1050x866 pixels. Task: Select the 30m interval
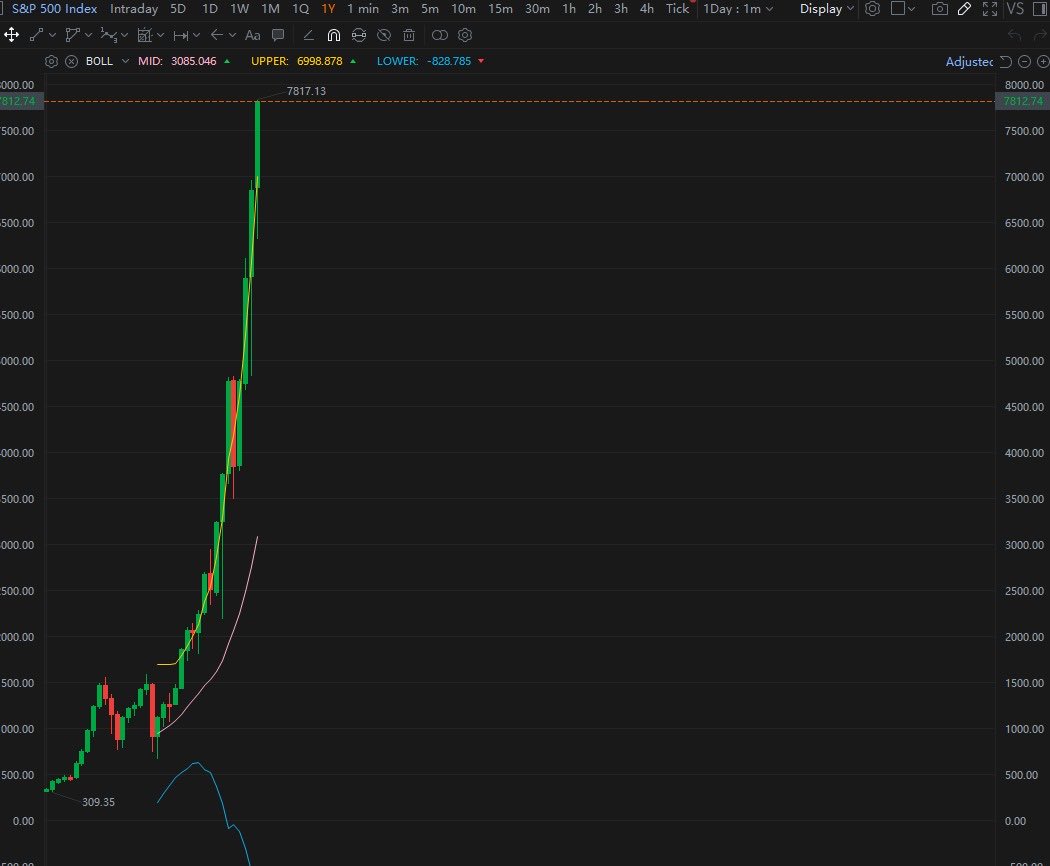coord(537,9)
